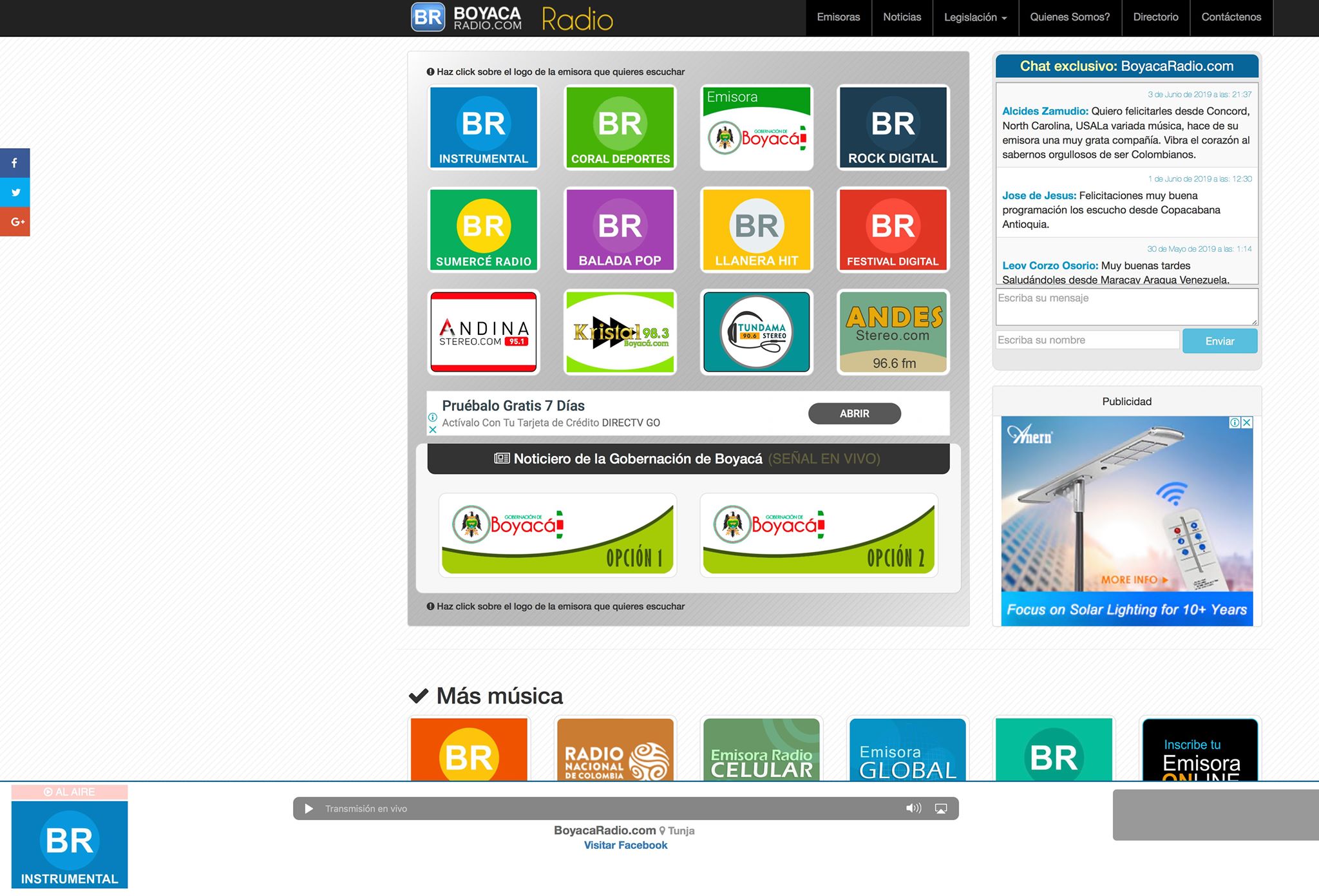
Task: Click the AL AIRE BR Instrumental logo
Action: click(x=70, y=844)
